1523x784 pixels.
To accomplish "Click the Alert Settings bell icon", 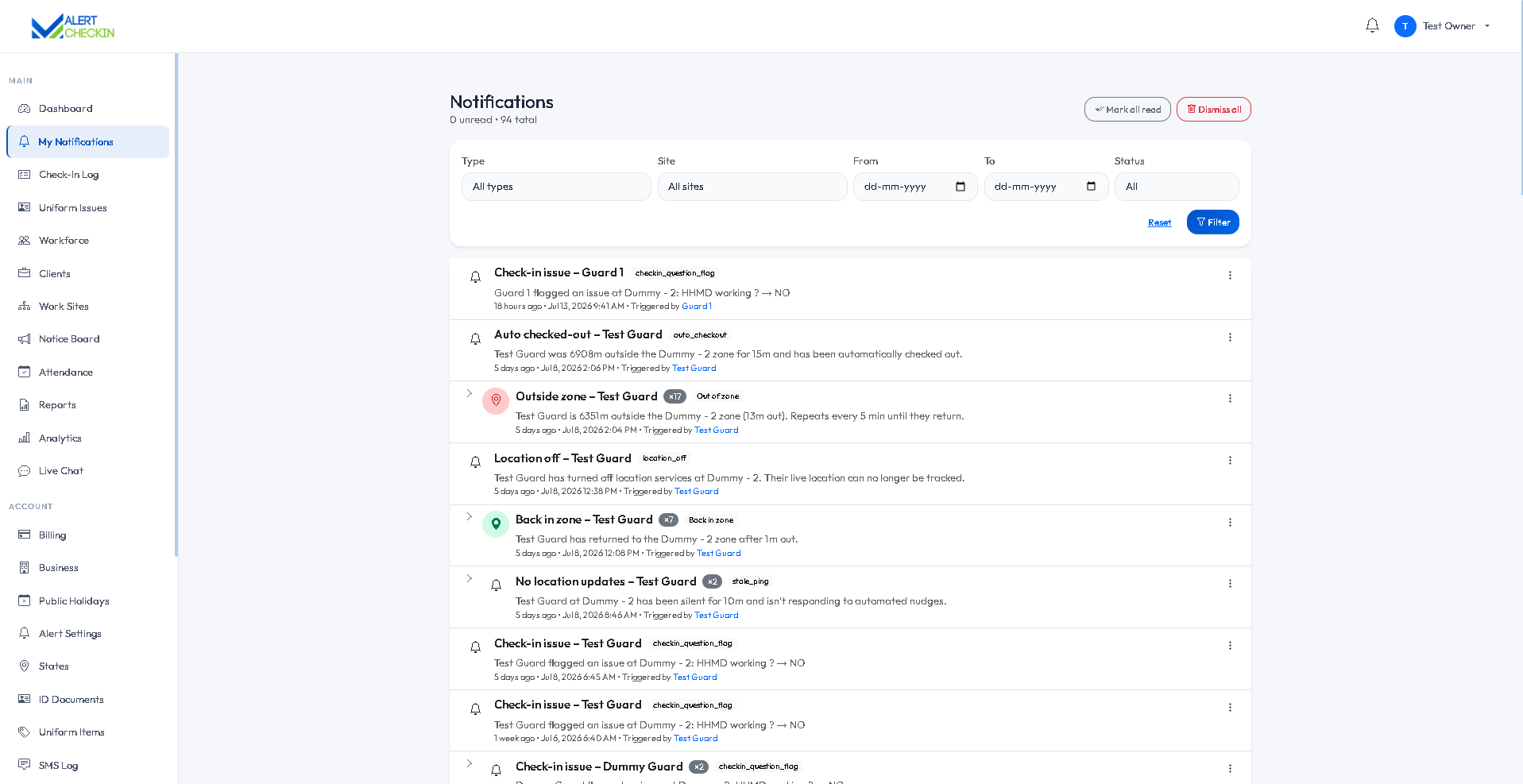I will (x=25, y=633).
